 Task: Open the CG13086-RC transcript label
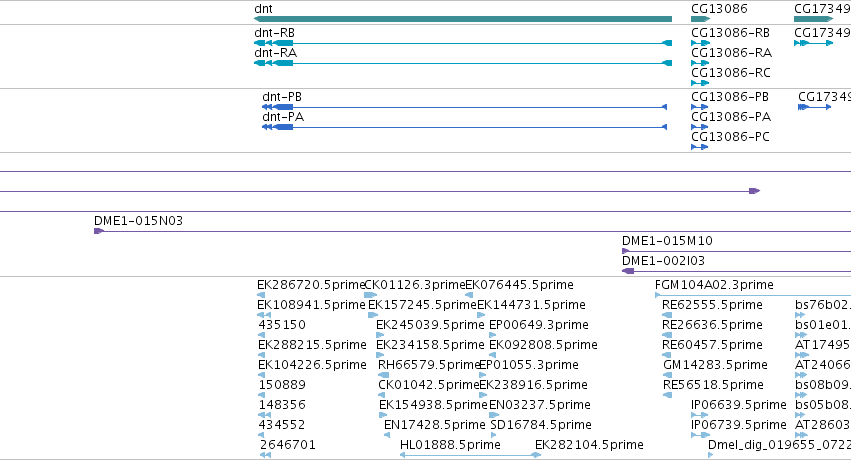pyautogui.click(x=731, y=73)
